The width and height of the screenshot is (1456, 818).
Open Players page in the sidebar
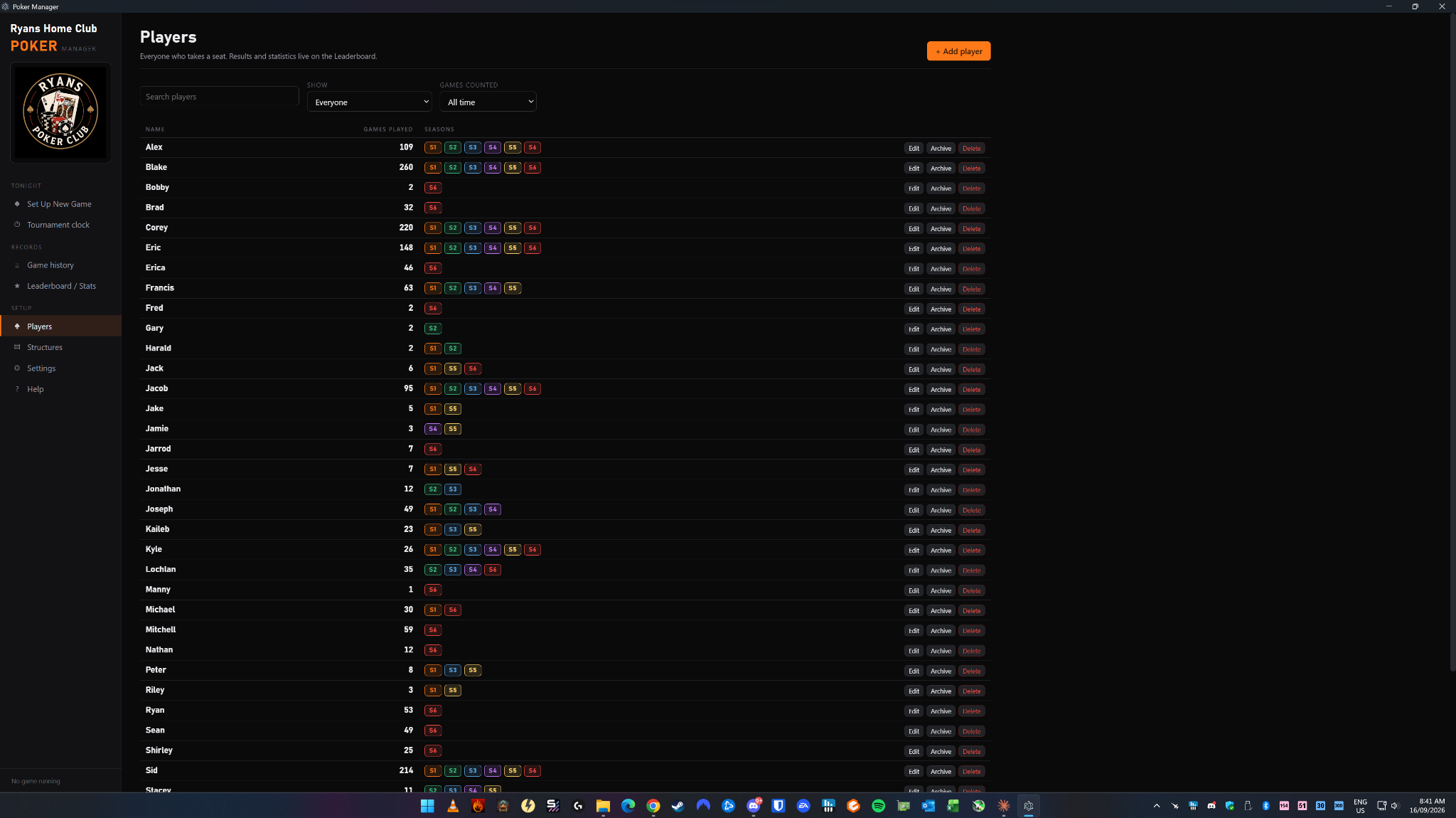click(x=61, y=326)
